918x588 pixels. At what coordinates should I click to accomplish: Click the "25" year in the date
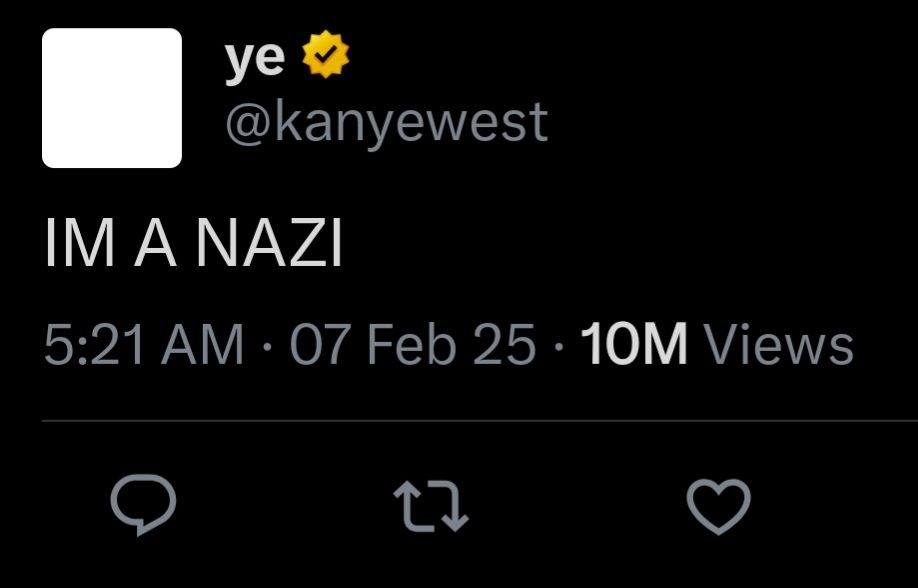click(x=506, y=345)
